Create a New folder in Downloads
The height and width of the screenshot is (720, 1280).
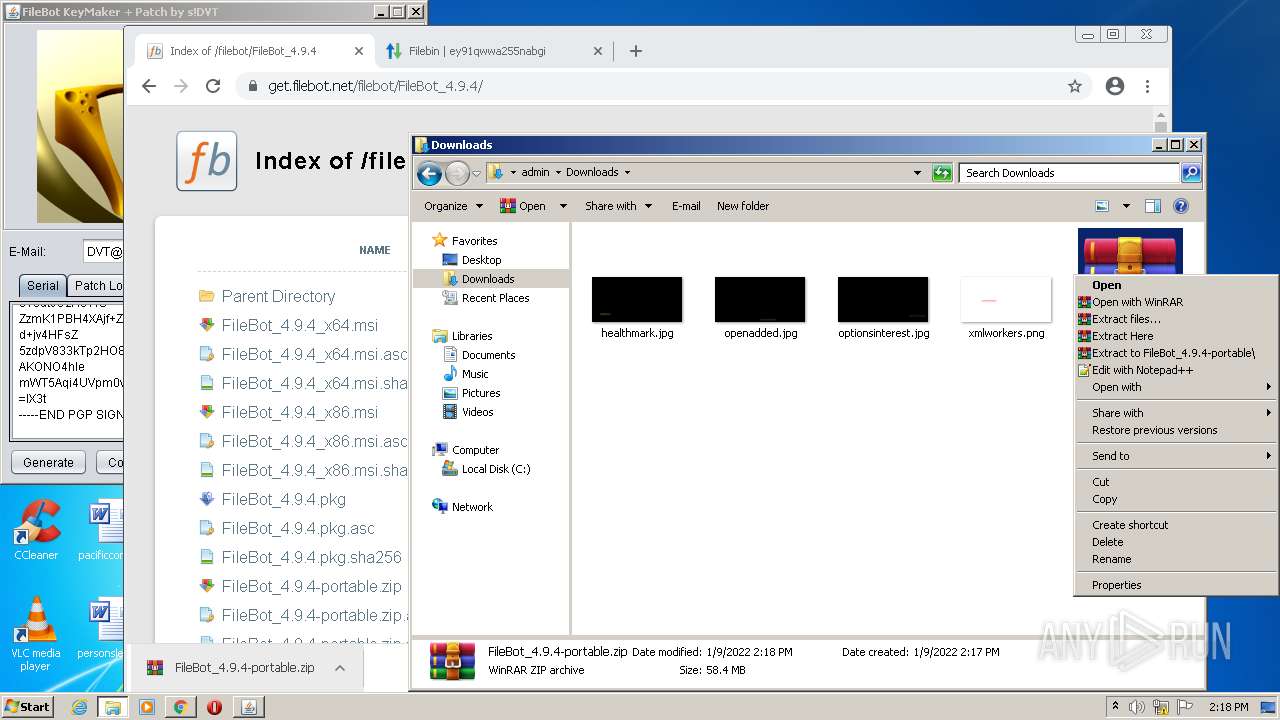743,206
